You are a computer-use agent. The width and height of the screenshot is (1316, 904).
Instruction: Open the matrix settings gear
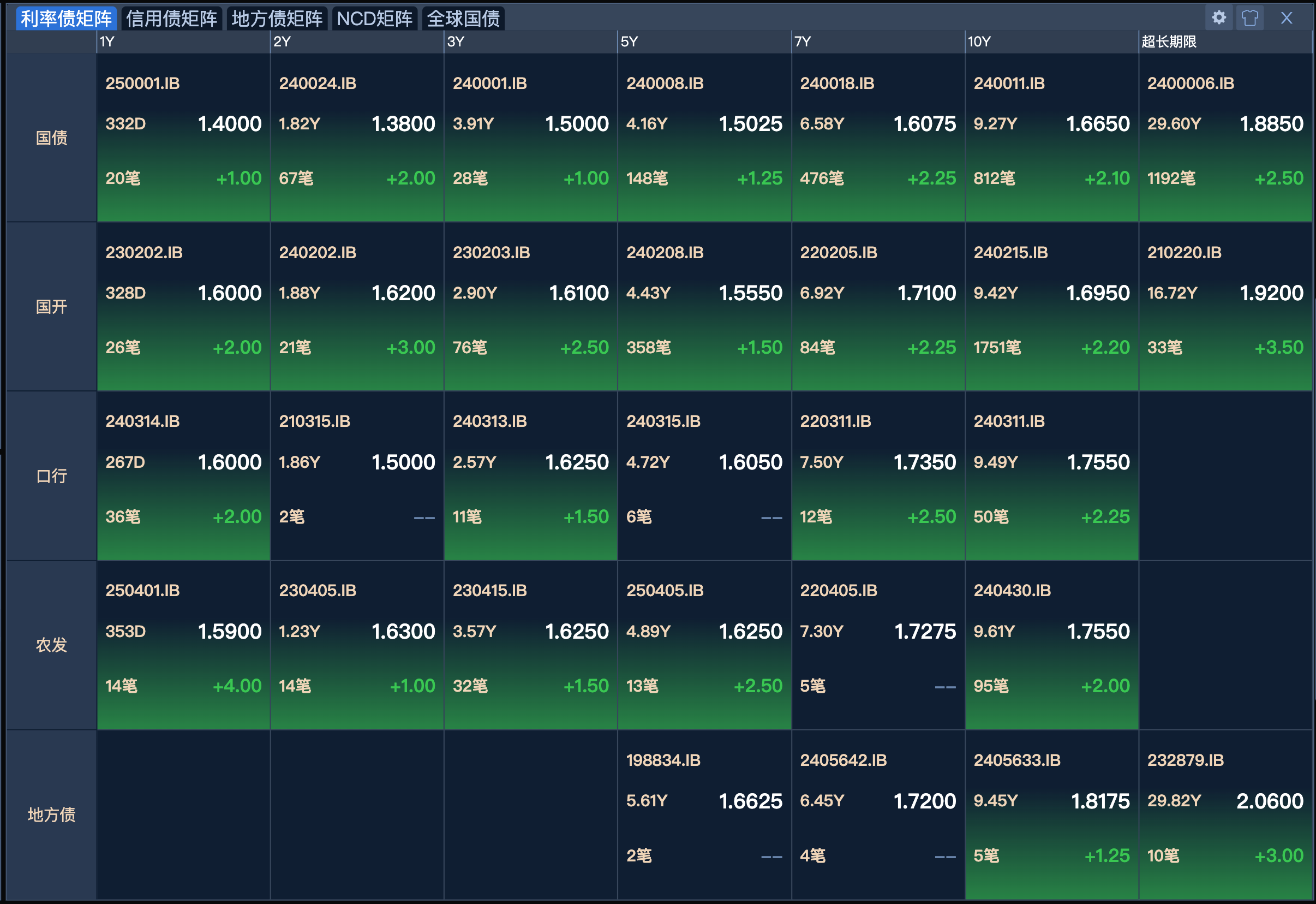pos(1218,17)
